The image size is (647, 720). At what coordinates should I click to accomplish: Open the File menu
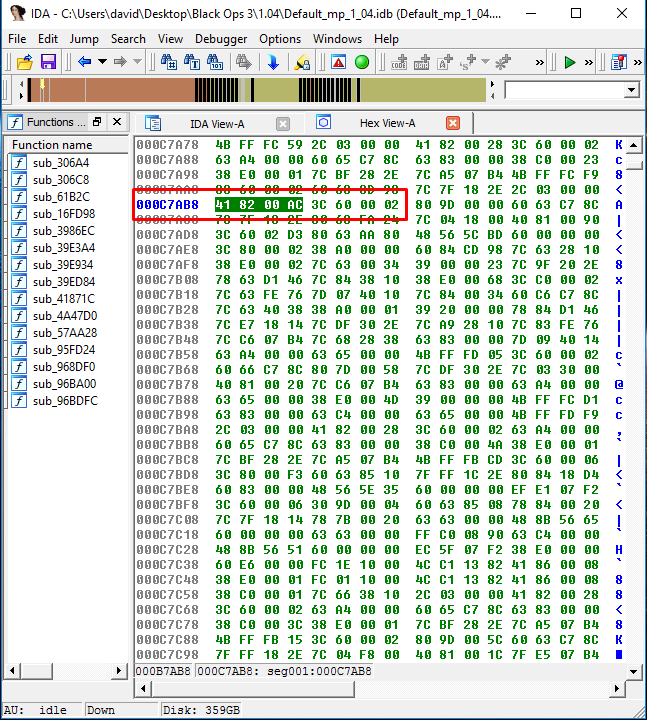17,39
